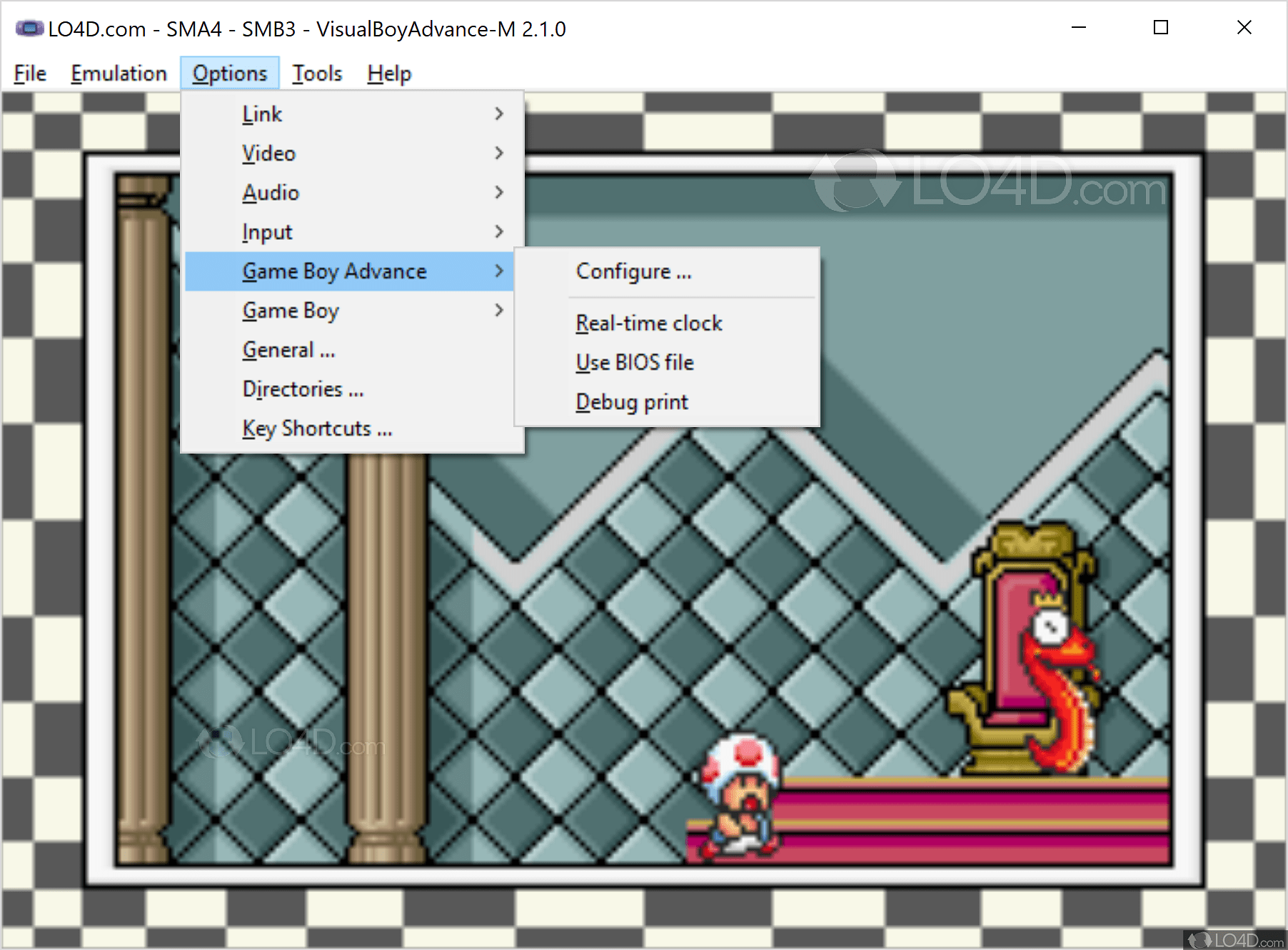Expand the Audio submenu
Screen dimensions: 1288x950
click(350, 193)
